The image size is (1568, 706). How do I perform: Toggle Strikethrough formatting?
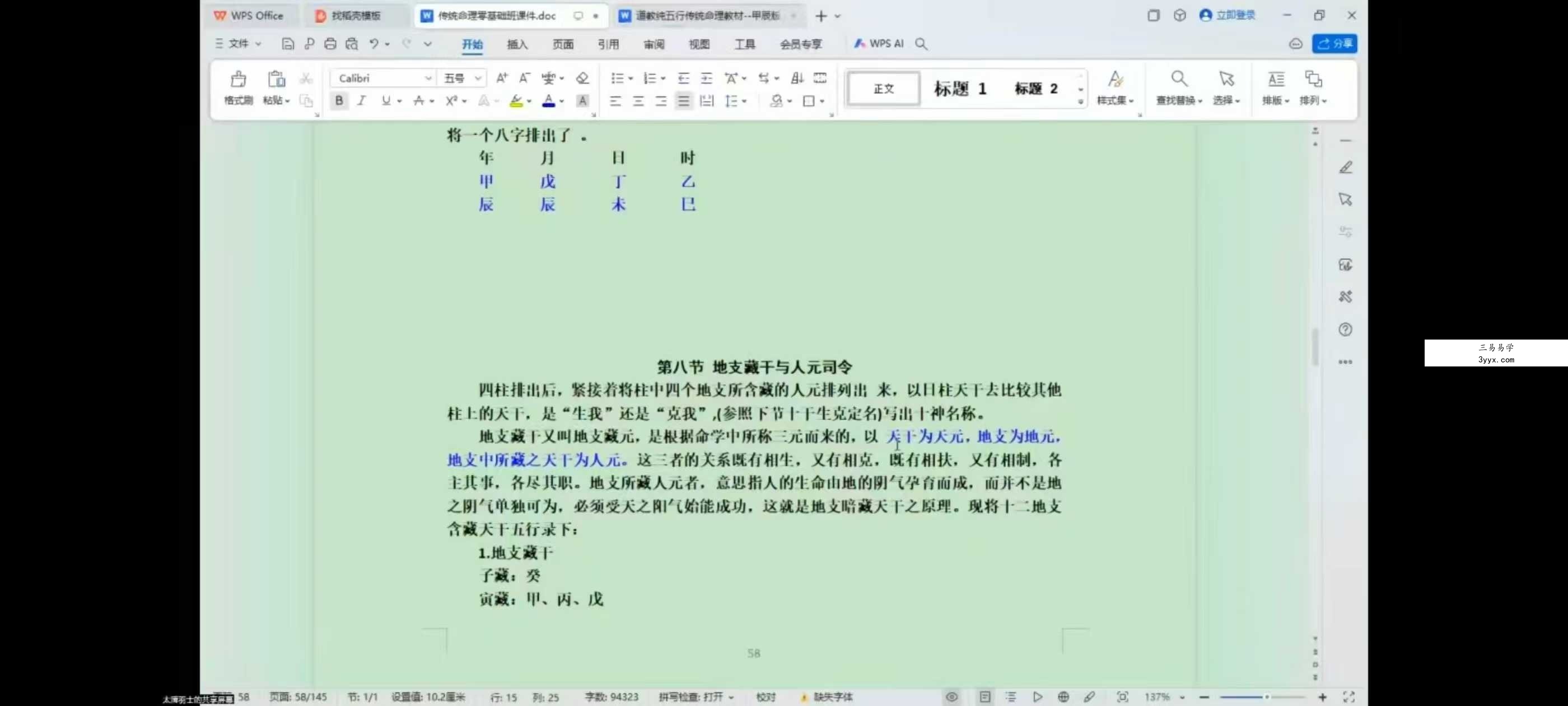pyautogui.click(x=418, y=101)
